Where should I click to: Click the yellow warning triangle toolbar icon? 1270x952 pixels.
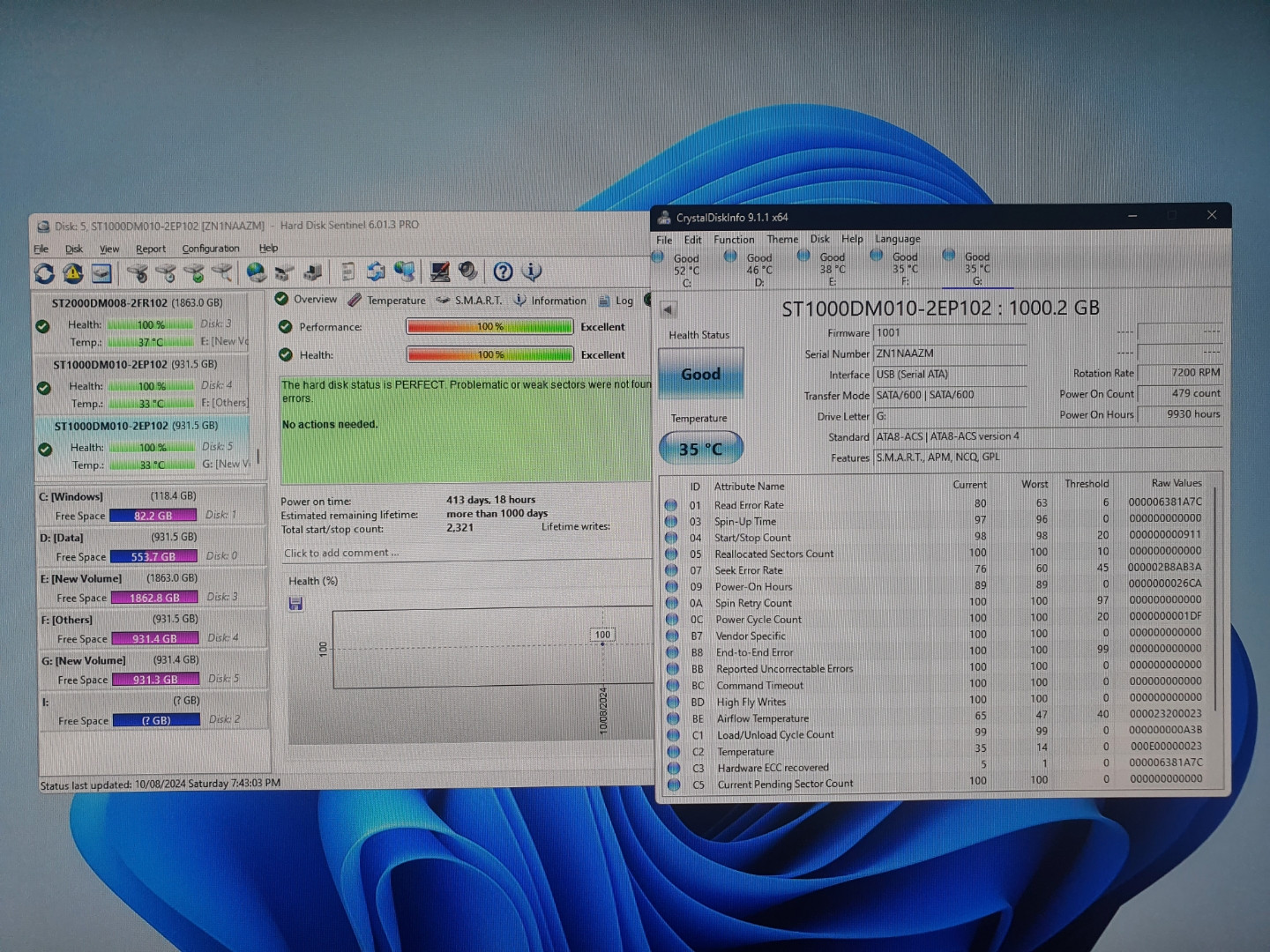[x=73, y=273]
